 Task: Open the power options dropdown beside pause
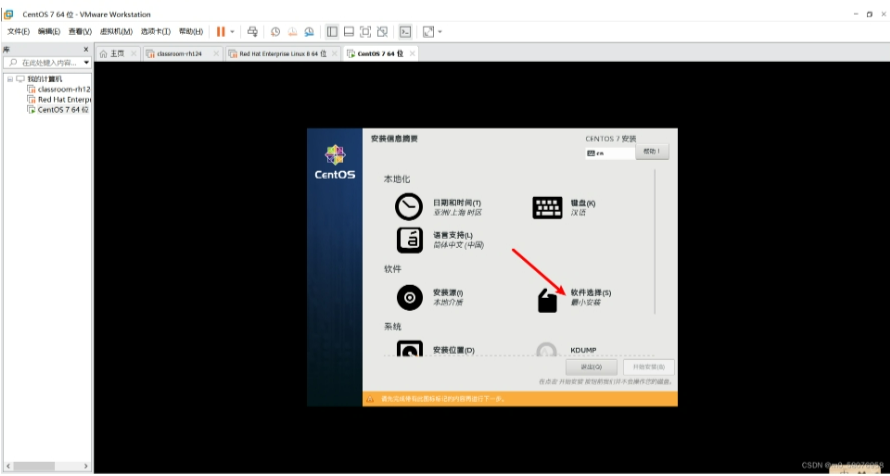pos(232,32)
